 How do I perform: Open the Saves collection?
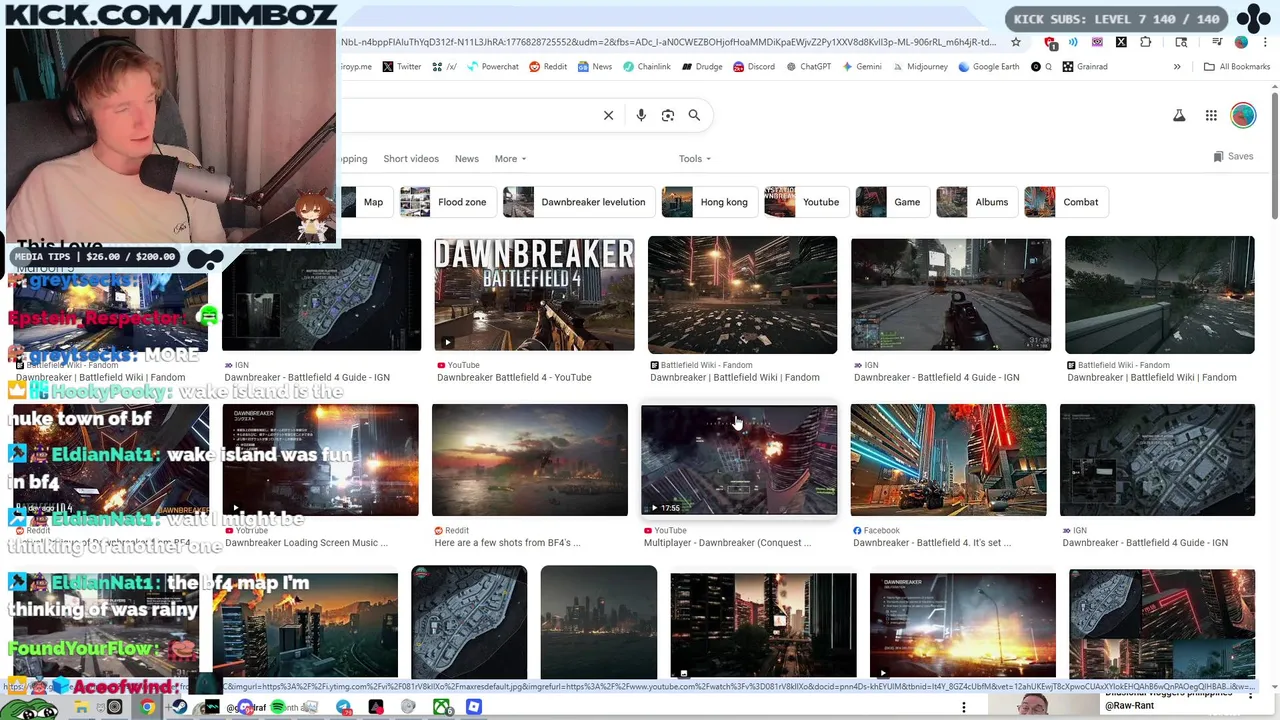click(x=1233, y=157)
